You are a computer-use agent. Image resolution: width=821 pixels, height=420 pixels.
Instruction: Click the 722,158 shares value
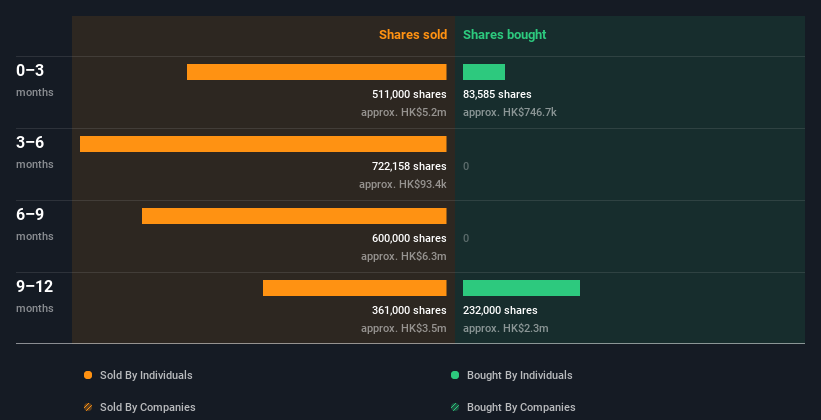pyautogui.click(x=409, y=167)
